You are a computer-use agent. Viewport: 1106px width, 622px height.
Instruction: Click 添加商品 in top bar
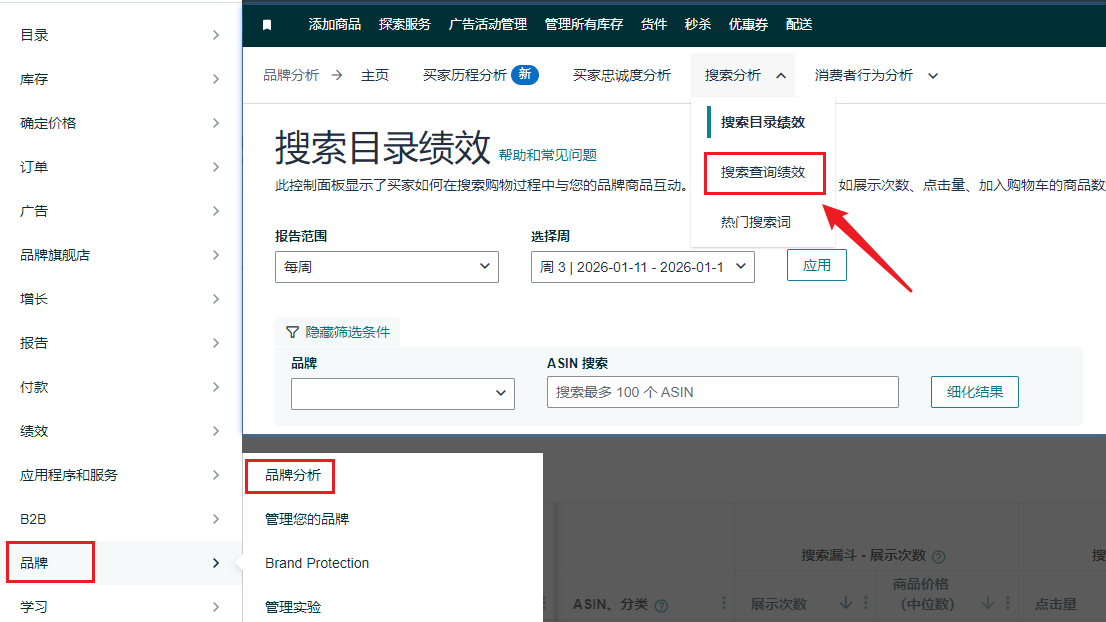[334, 25]
